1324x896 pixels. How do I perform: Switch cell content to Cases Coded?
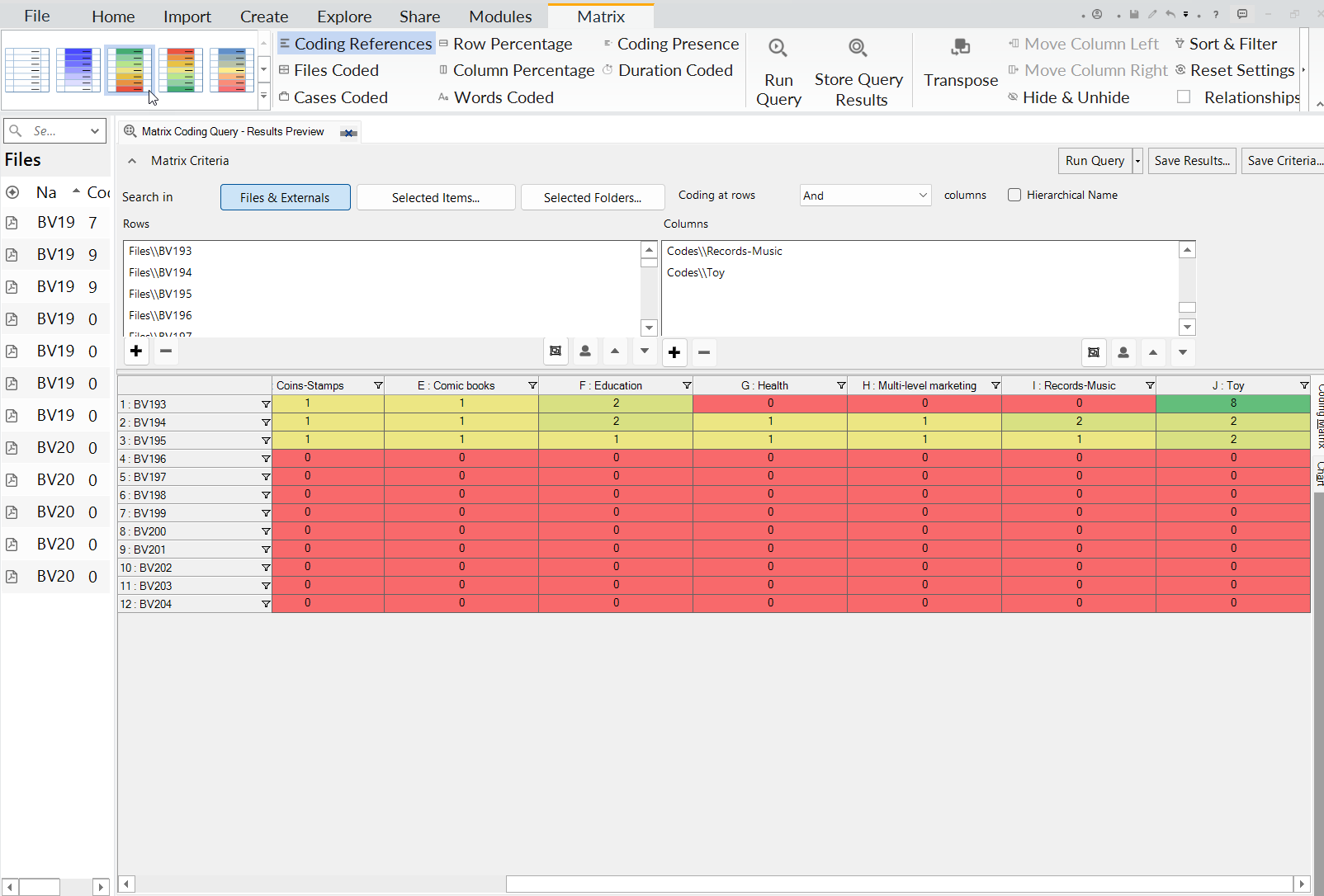click(333, 97)
